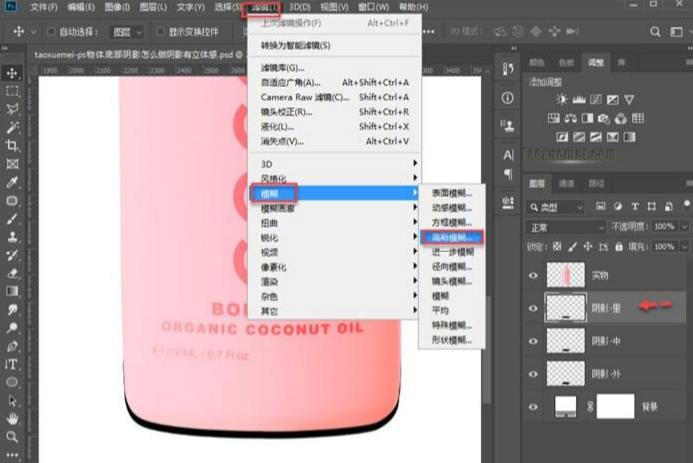Viewport: 693px width, 463px height.
Task: Choose 高斯模糊... from blur submenu
Action: (452, 237)
